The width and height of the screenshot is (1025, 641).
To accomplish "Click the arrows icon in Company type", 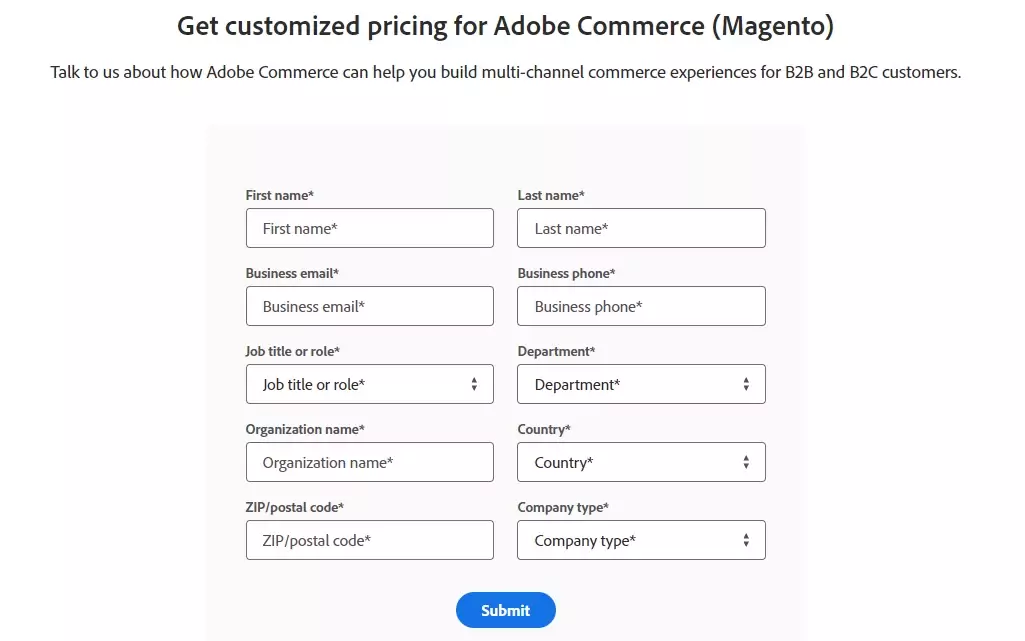I will [x=746, y=540].
